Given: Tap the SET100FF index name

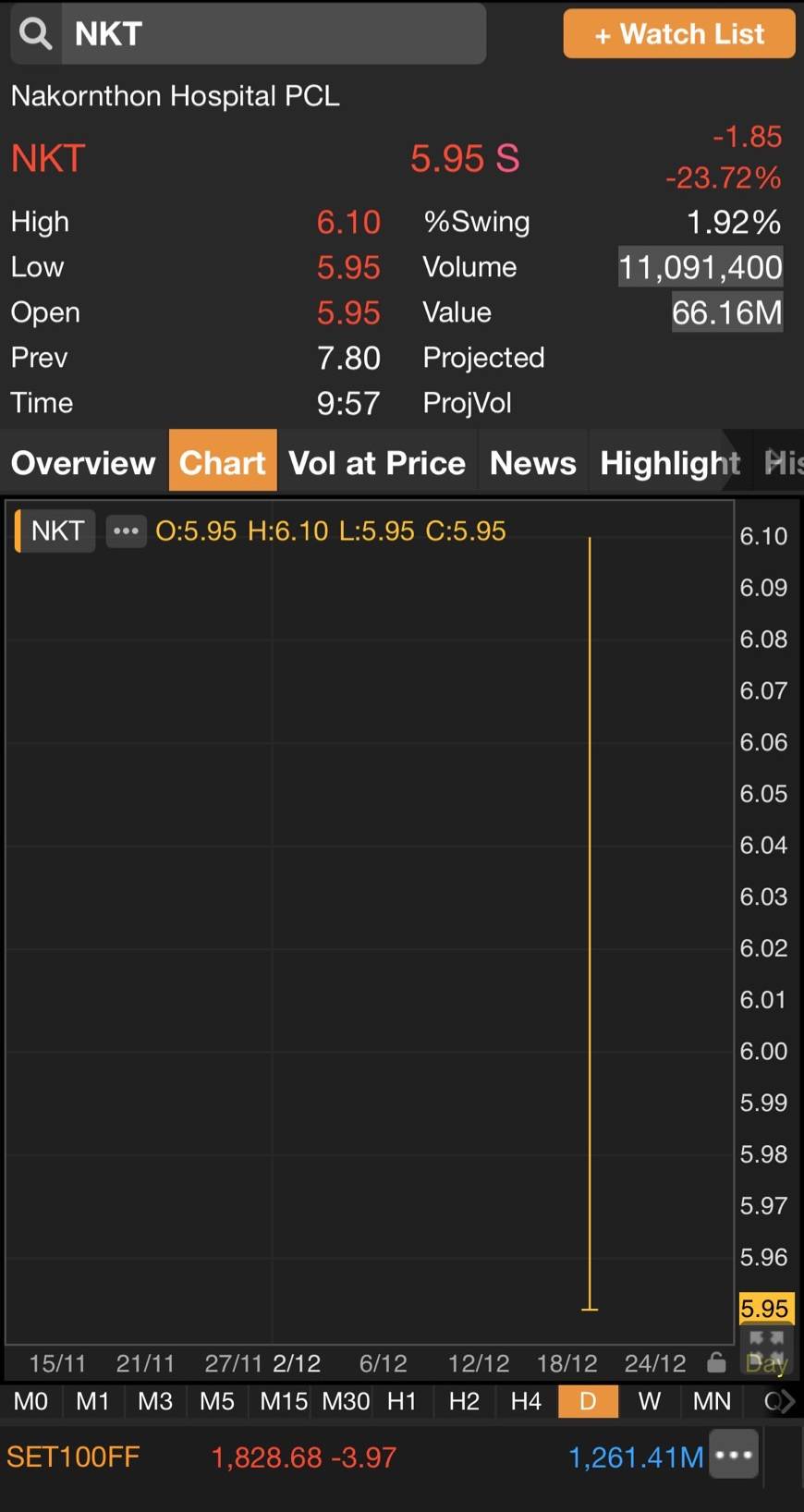Looking at the screenshot, I should coord(73,1457).
